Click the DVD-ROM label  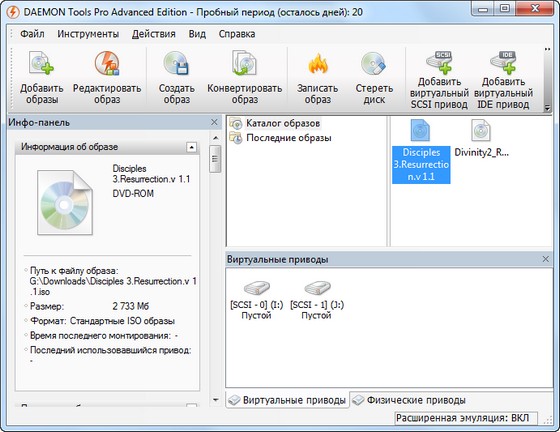click(133, 194)
